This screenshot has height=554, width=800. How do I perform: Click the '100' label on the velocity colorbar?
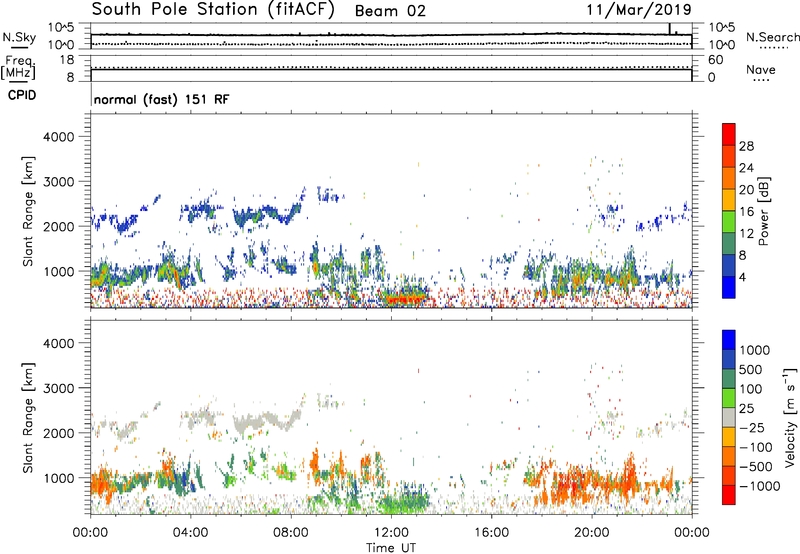tap(751, 389)
